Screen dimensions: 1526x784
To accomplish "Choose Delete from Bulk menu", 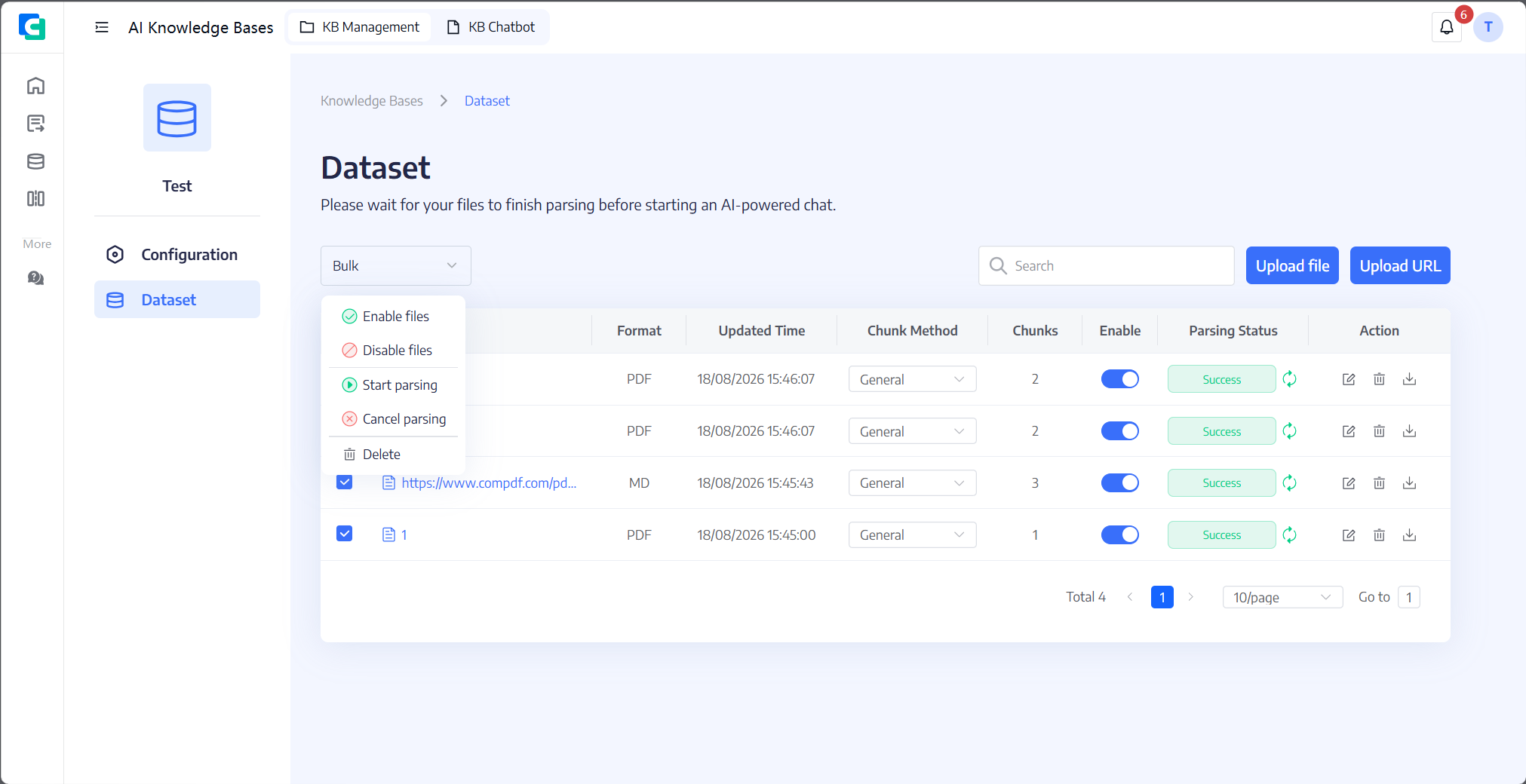I will tap(393, 455).
